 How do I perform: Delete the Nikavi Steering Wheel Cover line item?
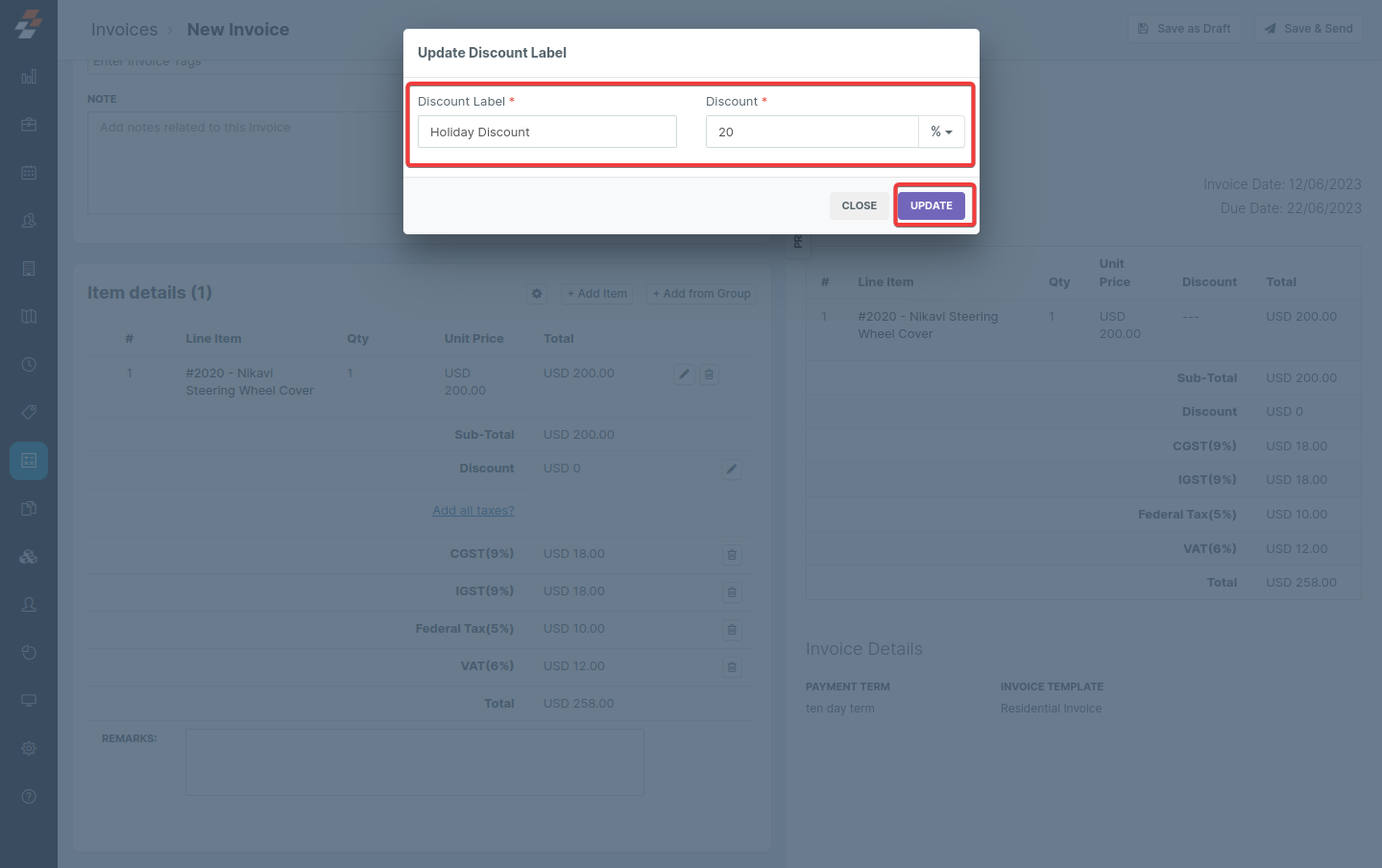709,374
